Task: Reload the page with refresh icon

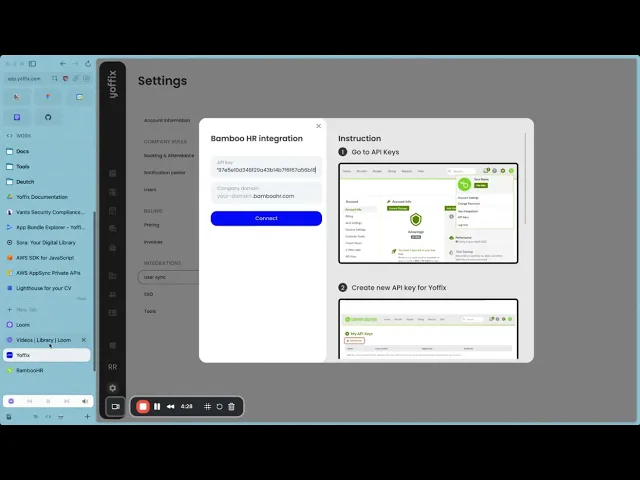Action: [x=88, y=64]
